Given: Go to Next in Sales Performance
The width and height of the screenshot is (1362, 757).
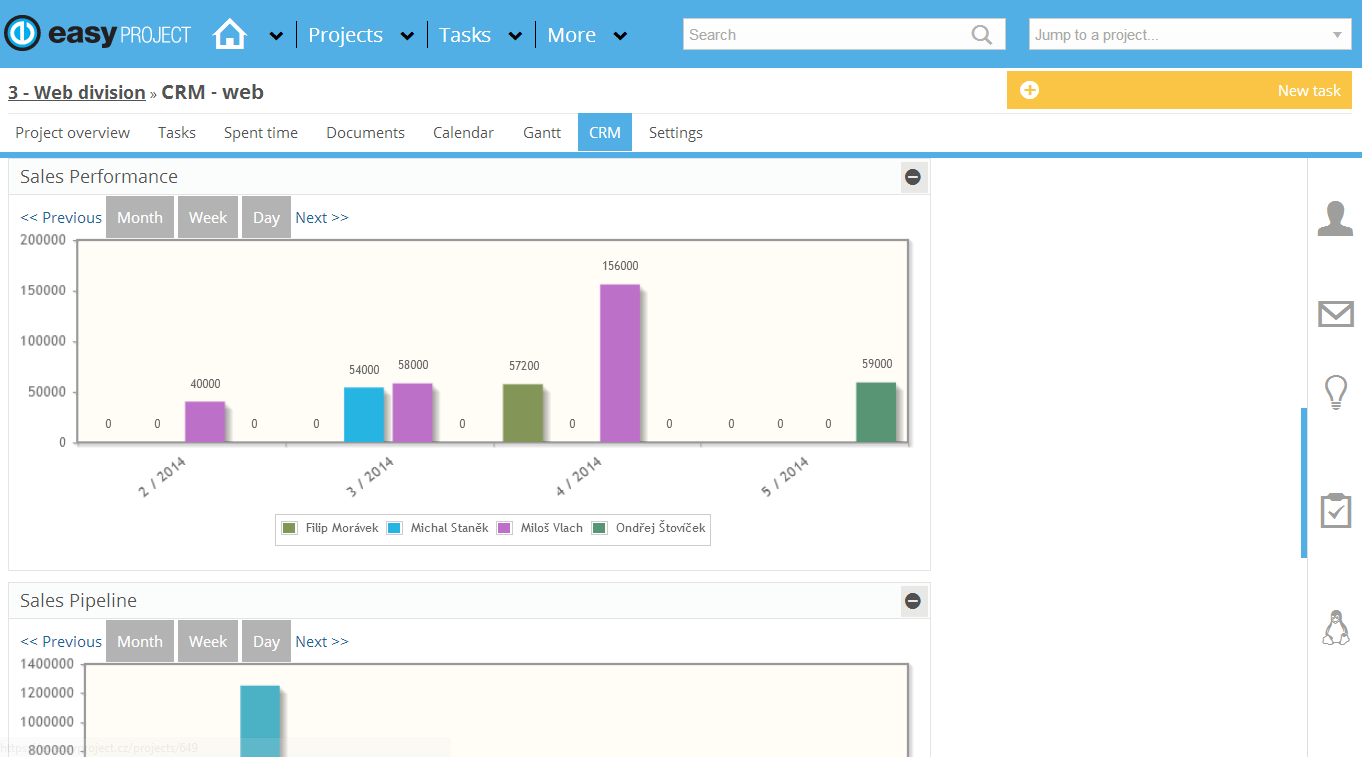Looking at the screenshot, I should point(322,217).
